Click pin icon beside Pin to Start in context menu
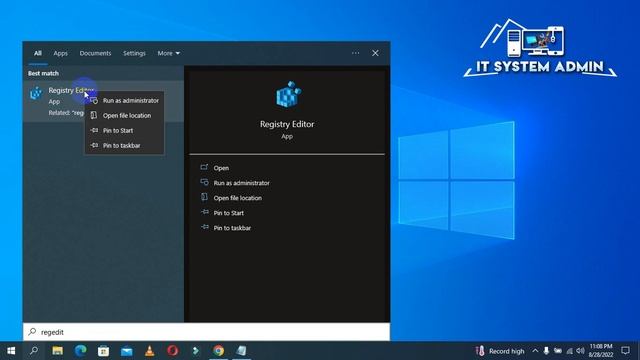The image size is (640, 360). pos(94,130)
